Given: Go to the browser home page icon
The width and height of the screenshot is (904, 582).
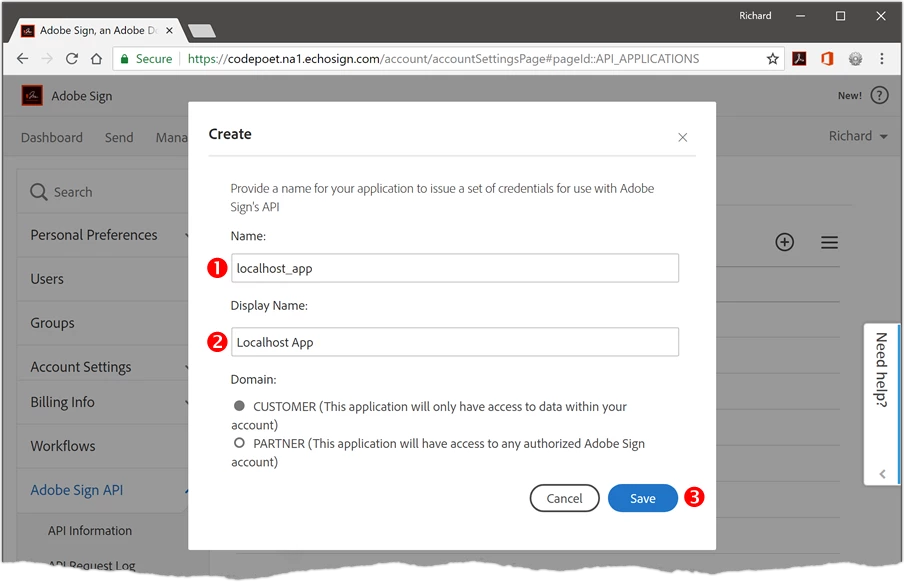Looking at the screenshot, I should point(96,59).
